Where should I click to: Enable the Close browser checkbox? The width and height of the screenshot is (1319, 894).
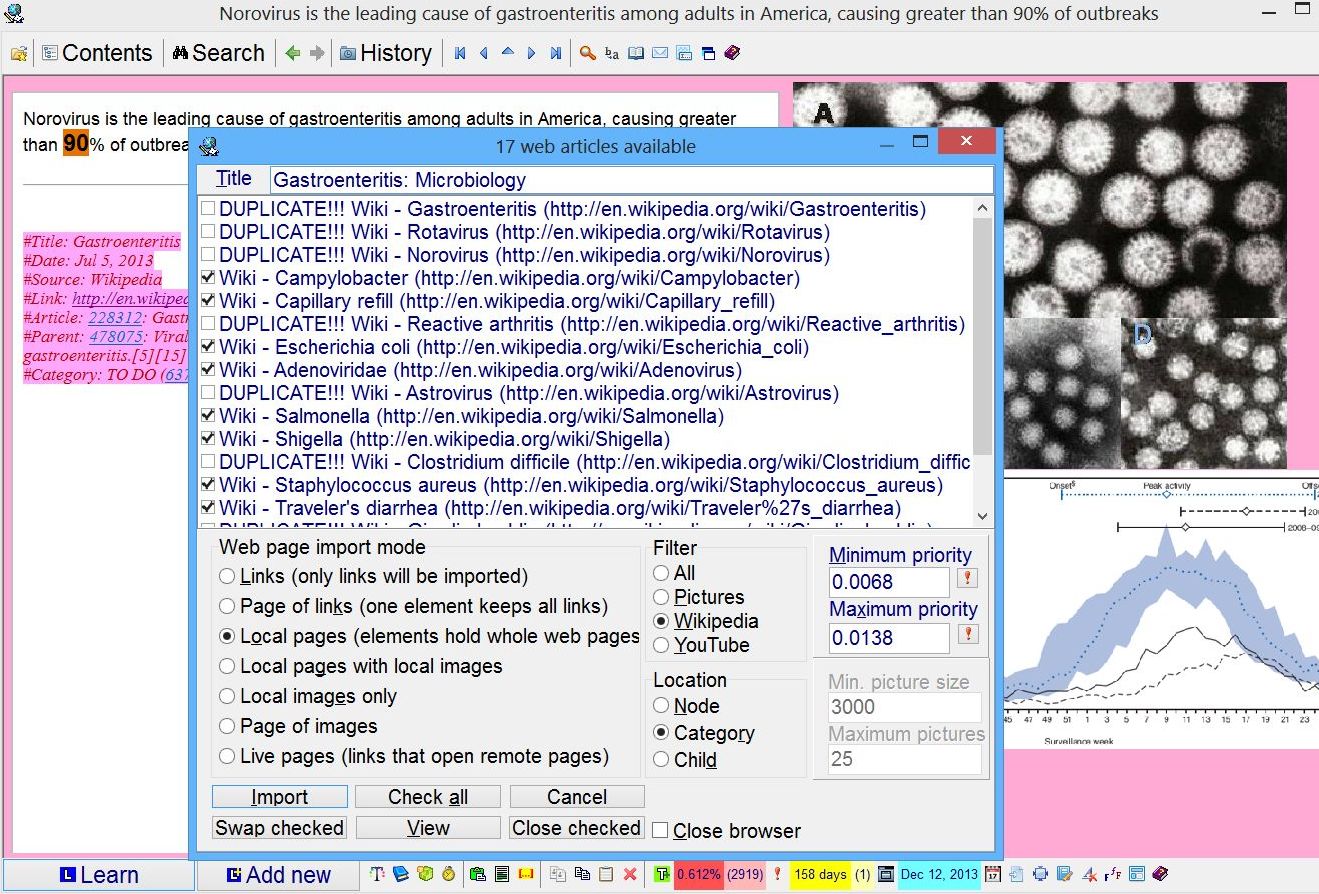click(x=660, y=830)
